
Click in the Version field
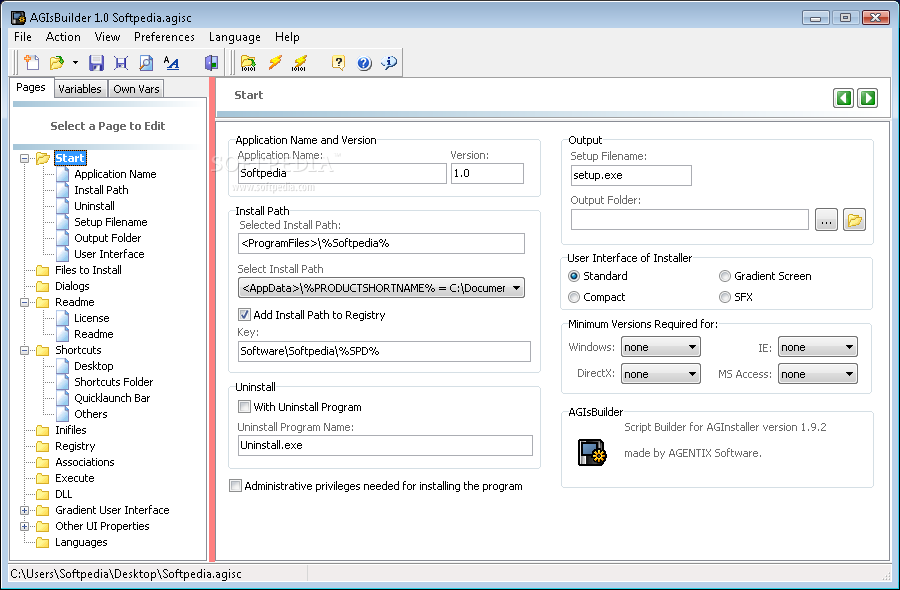(x=487, y=173)
